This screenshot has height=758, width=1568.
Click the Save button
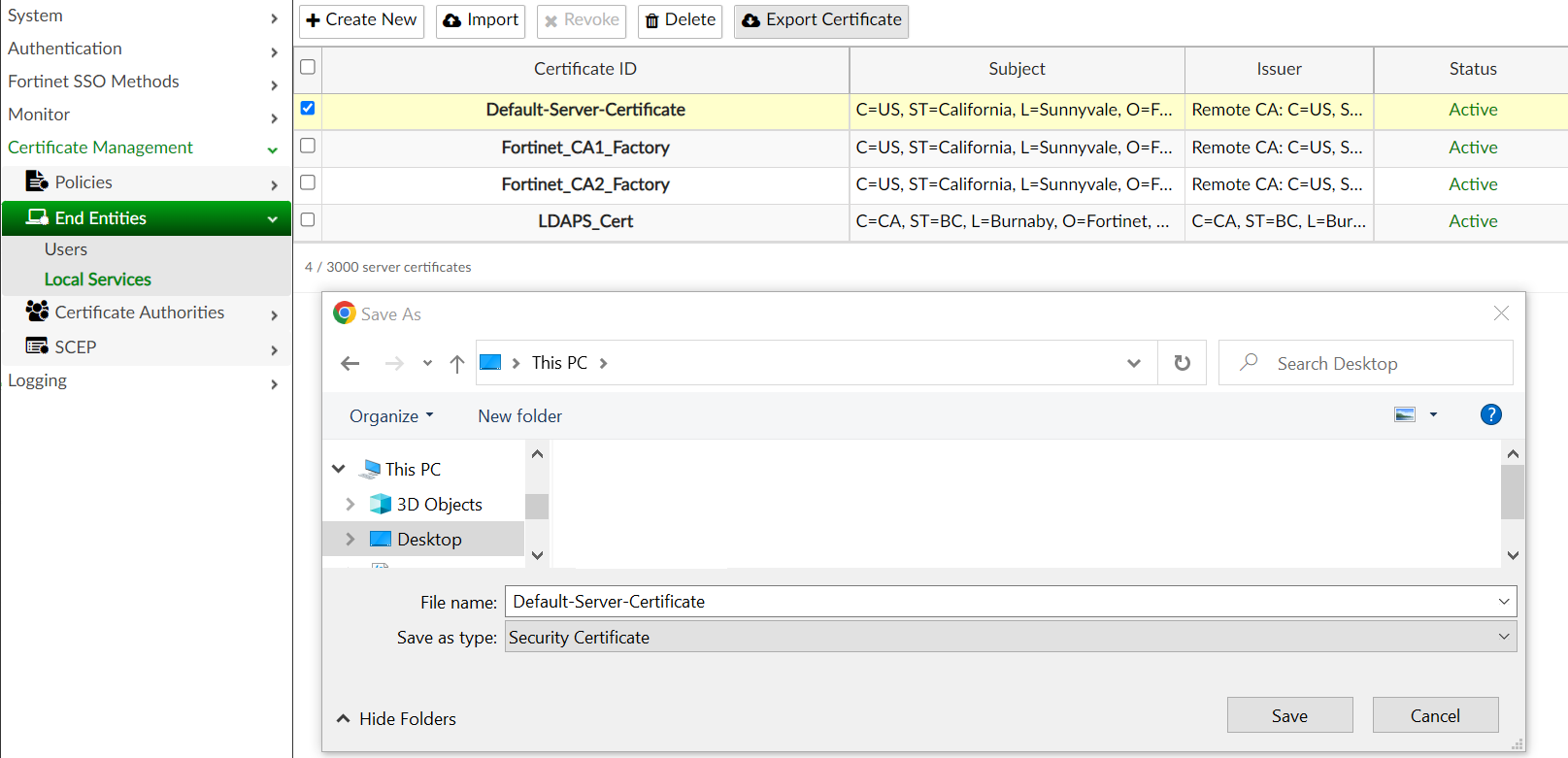(x=1289, y=715)
